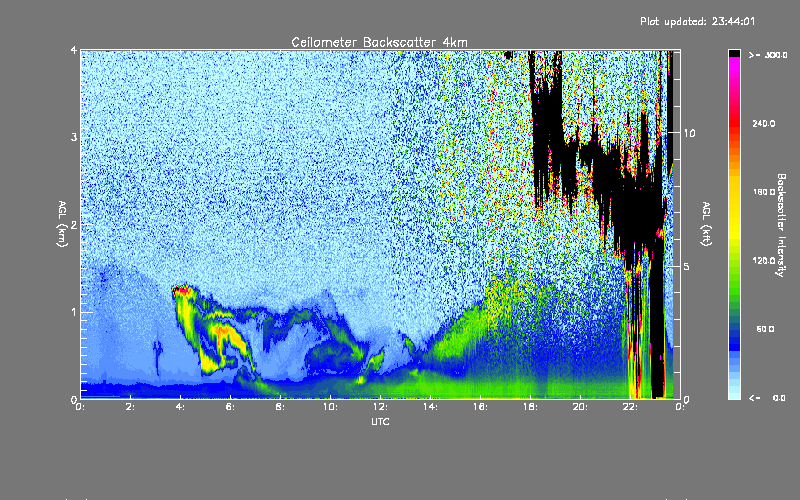Click the 'Backscatter Intensity' colorbar title

click(781, 225)
